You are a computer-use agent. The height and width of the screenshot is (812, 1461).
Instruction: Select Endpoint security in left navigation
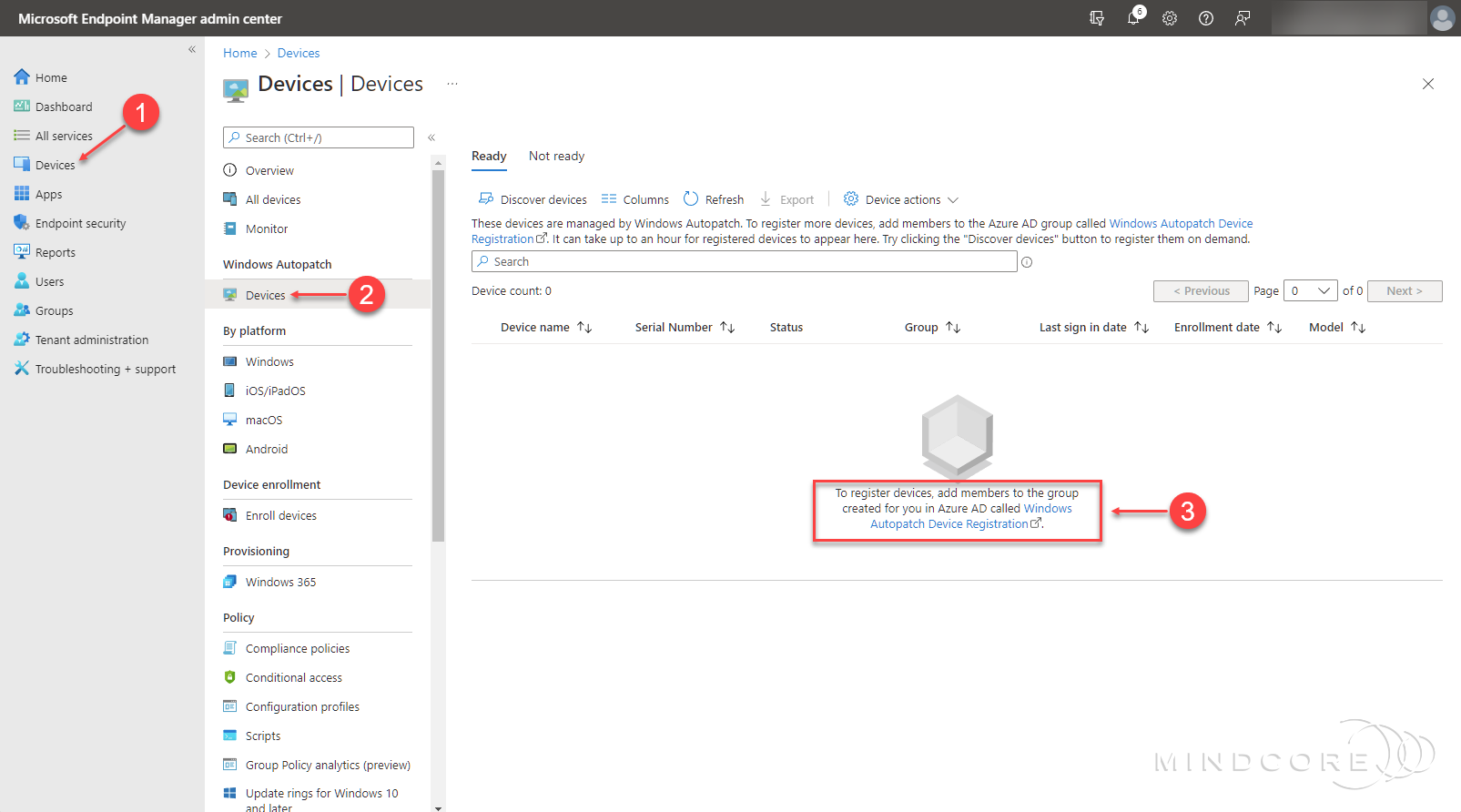pyautogui.click(x=80, y=224)
